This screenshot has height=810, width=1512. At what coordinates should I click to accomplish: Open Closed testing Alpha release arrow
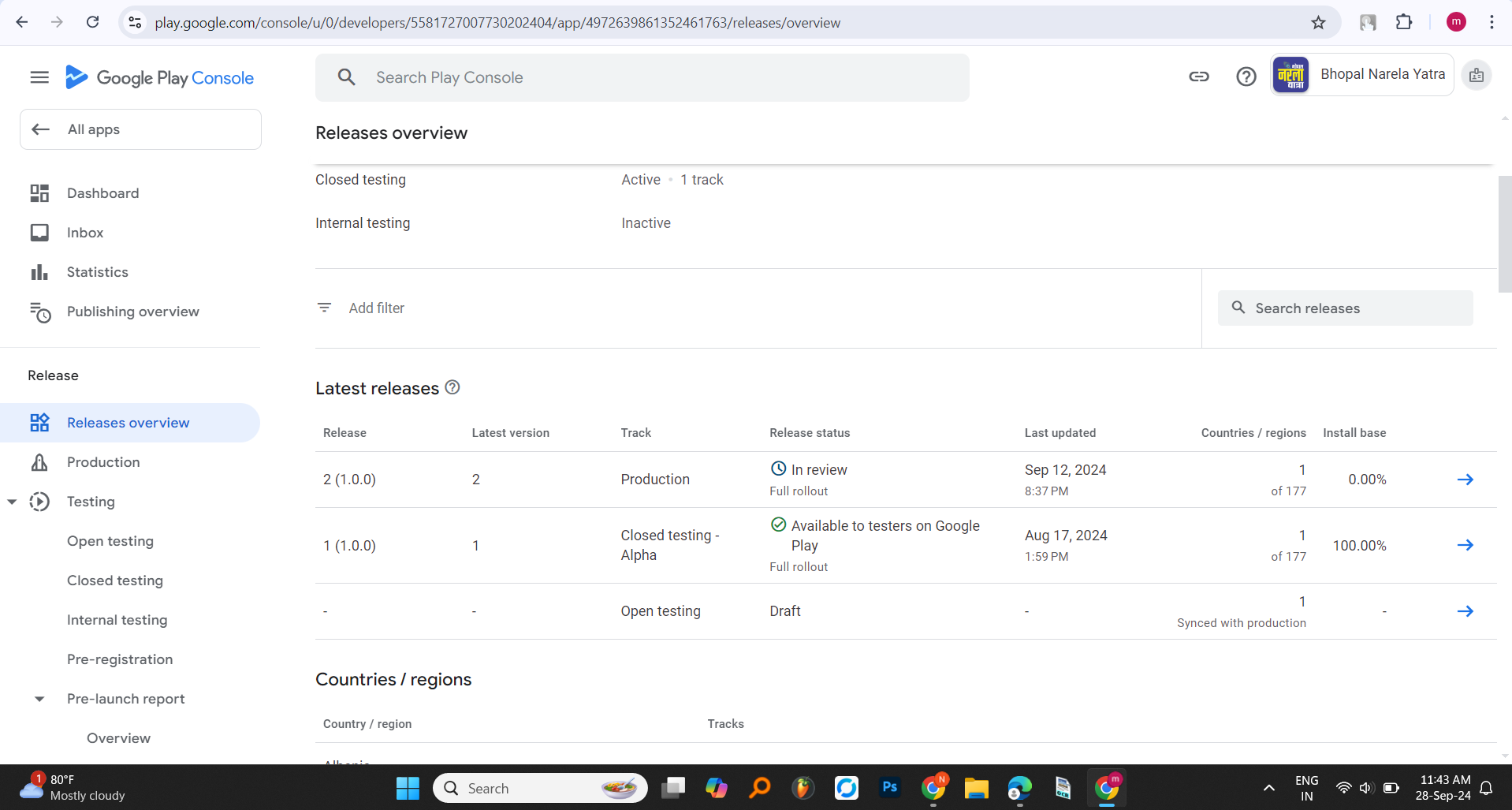click(1465, 545)
